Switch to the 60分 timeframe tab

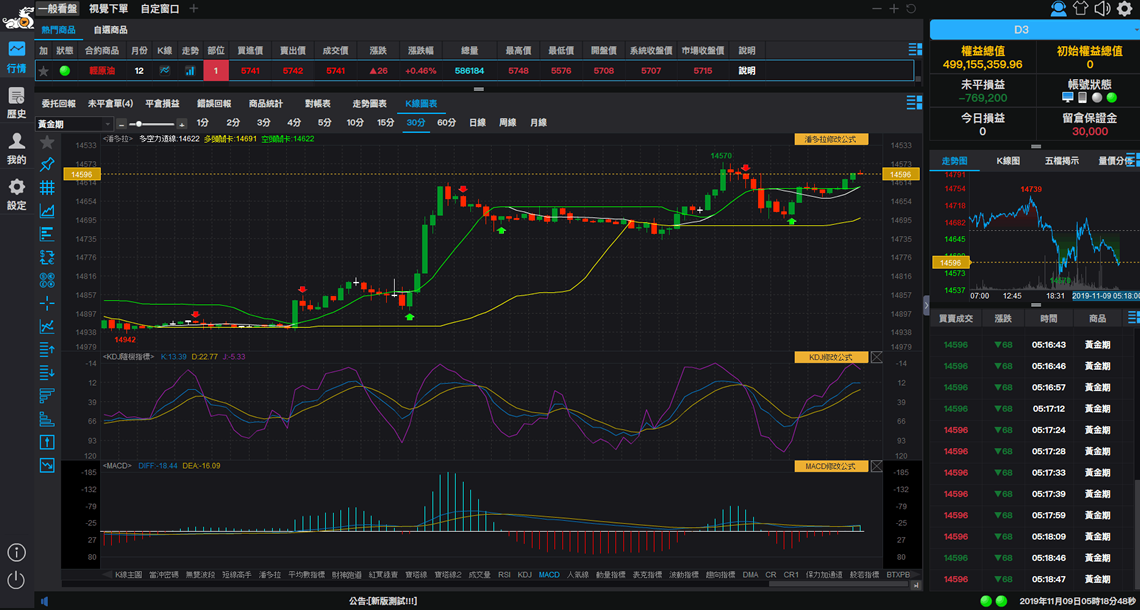(446, 123)
